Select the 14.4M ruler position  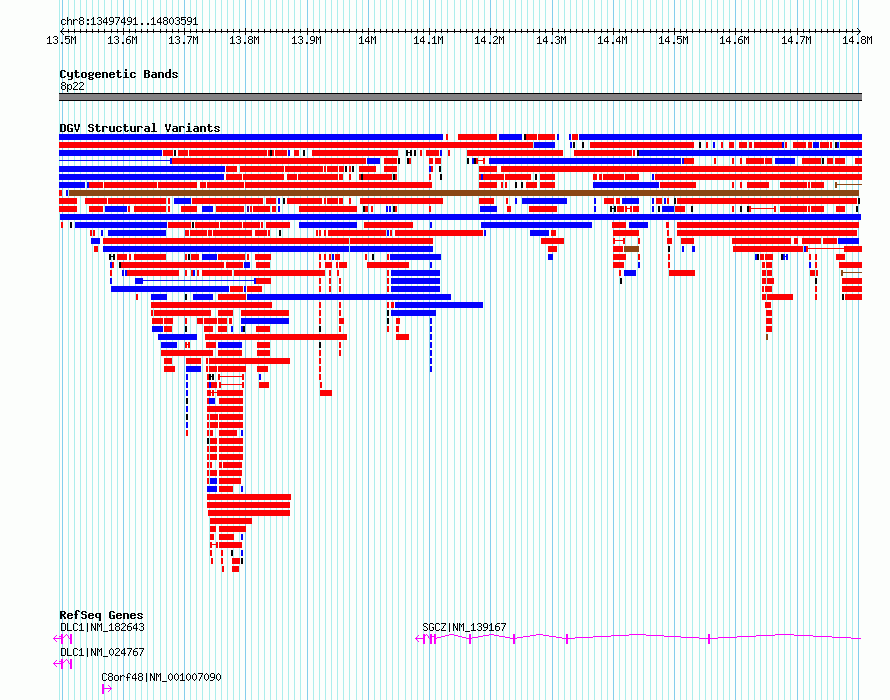coord(612,40)
